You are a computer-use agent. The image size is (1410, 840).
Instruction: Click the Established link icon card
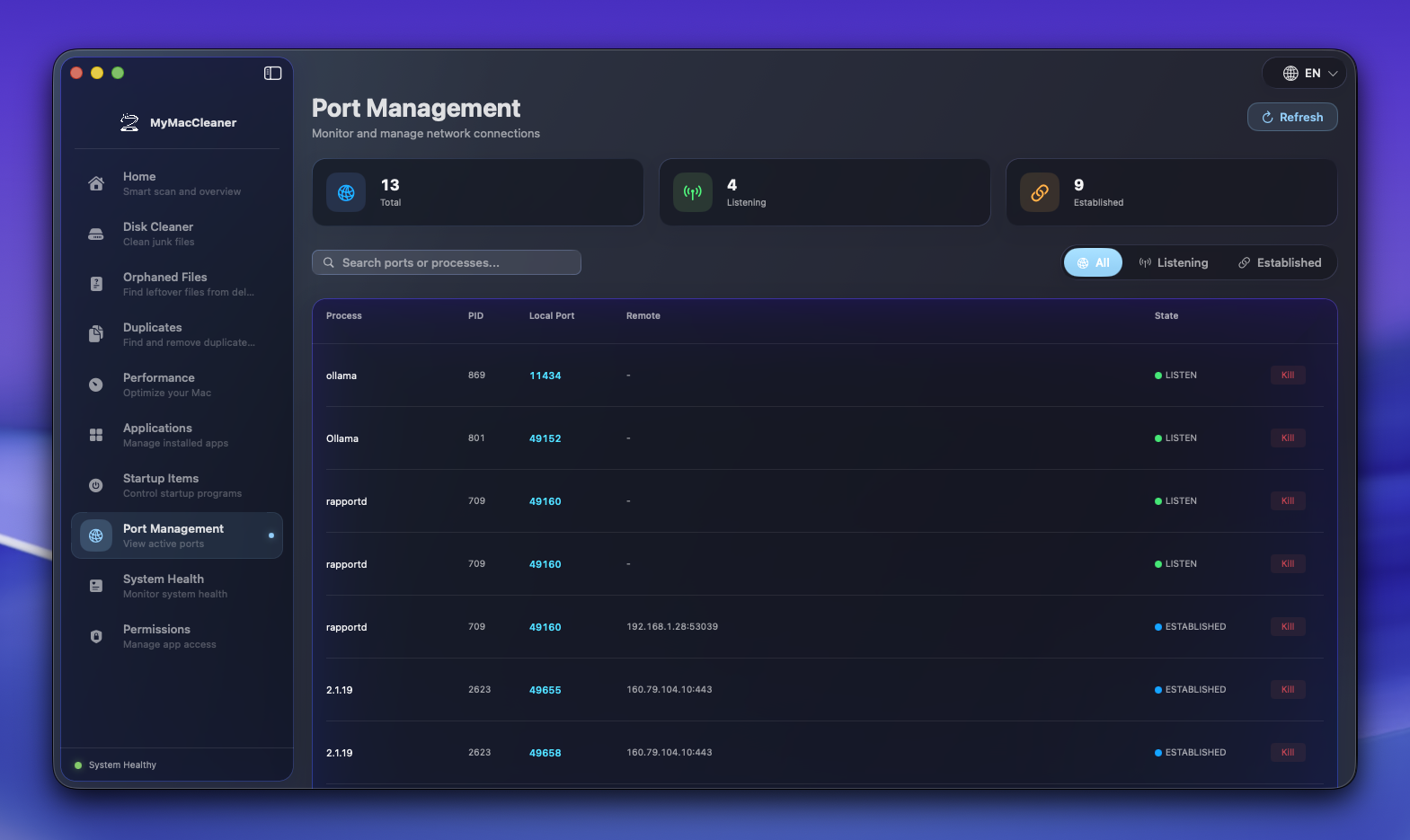1040,192
